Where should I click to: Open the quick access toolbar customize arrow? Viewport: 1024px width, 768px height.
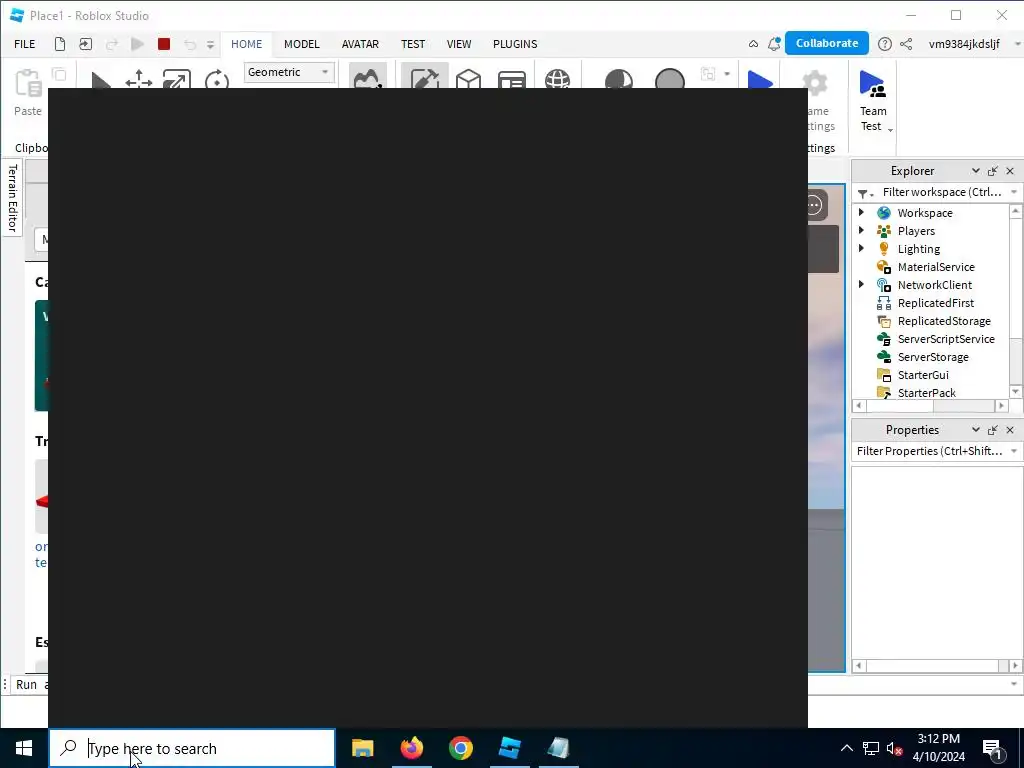(210, 44)
